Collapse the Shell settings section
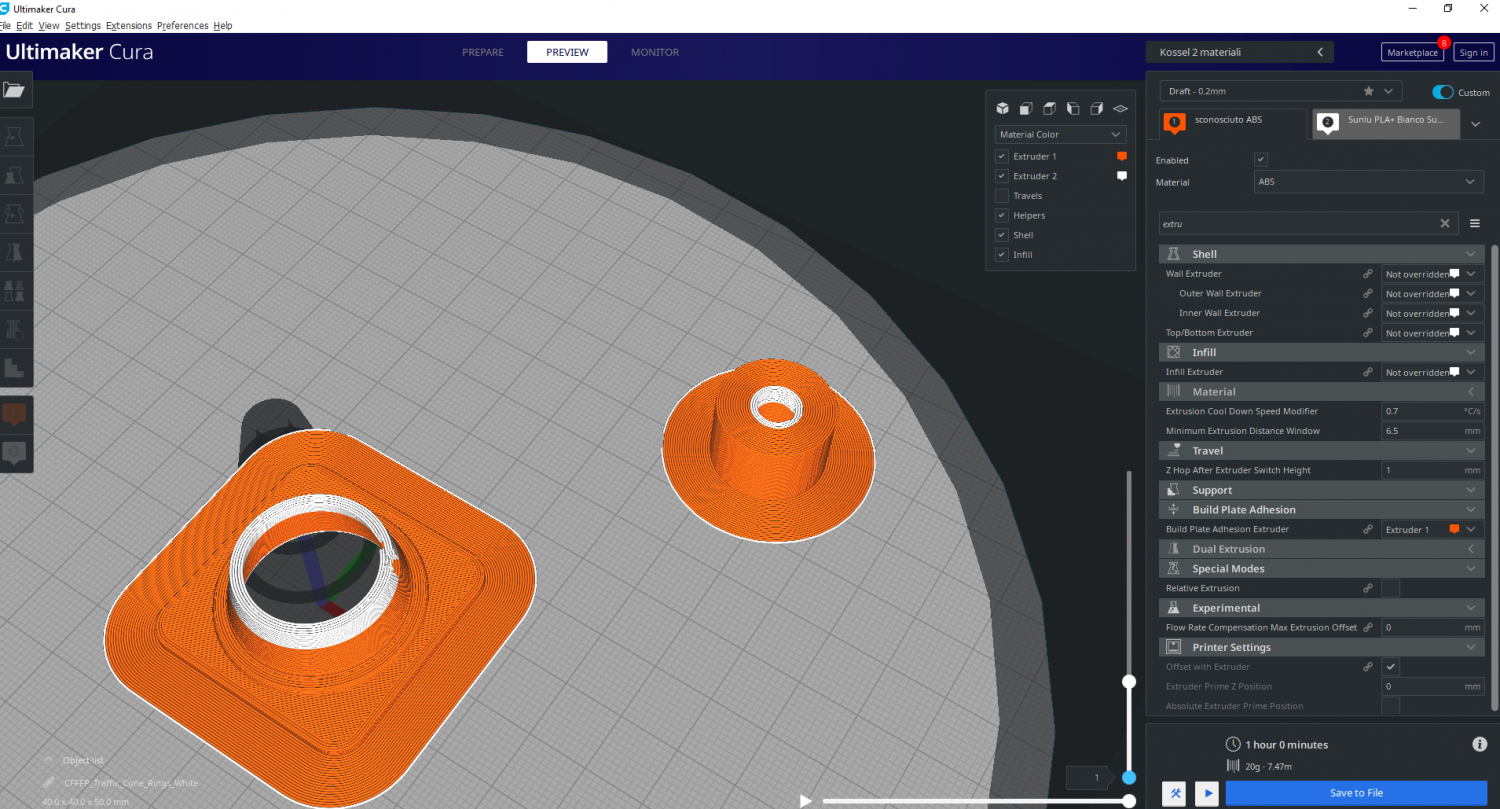1500x809 pixels. pyautogui.click(x=1322, y=254)
